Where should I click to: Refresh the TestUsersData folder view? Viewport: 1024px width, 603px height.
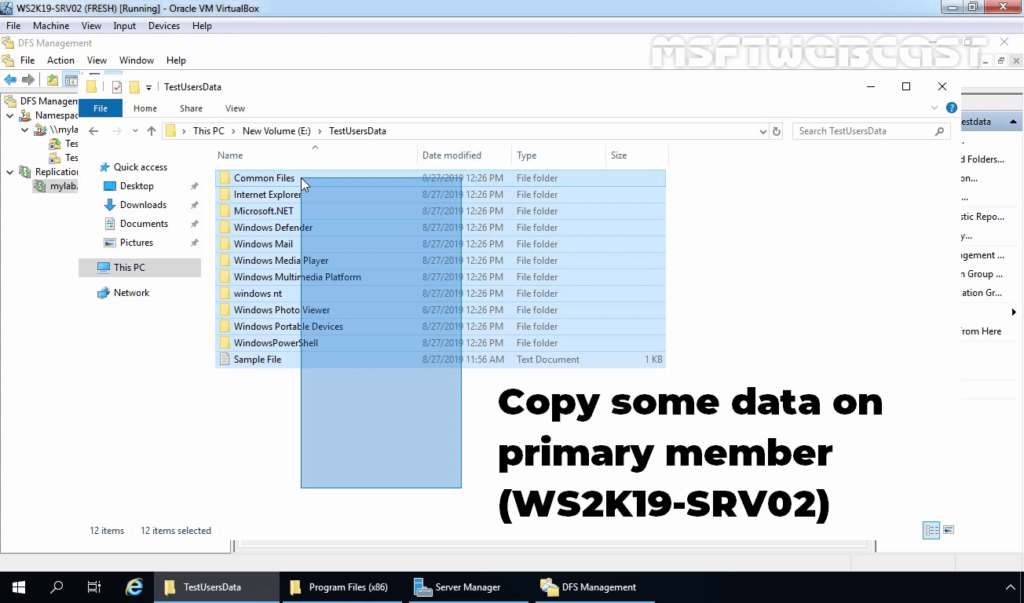click(x=776, y=131)
